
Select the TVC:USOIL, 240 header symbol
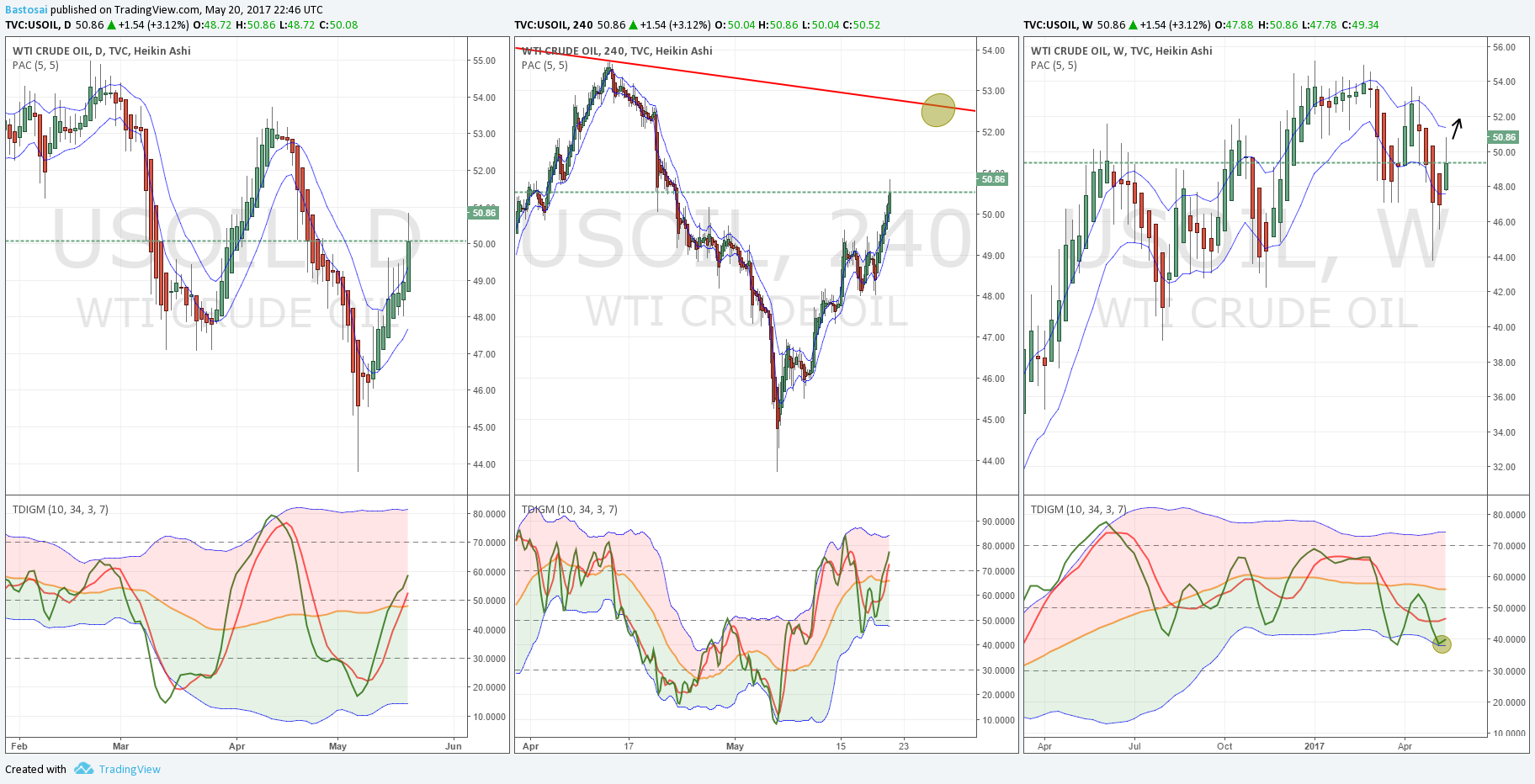554,24
